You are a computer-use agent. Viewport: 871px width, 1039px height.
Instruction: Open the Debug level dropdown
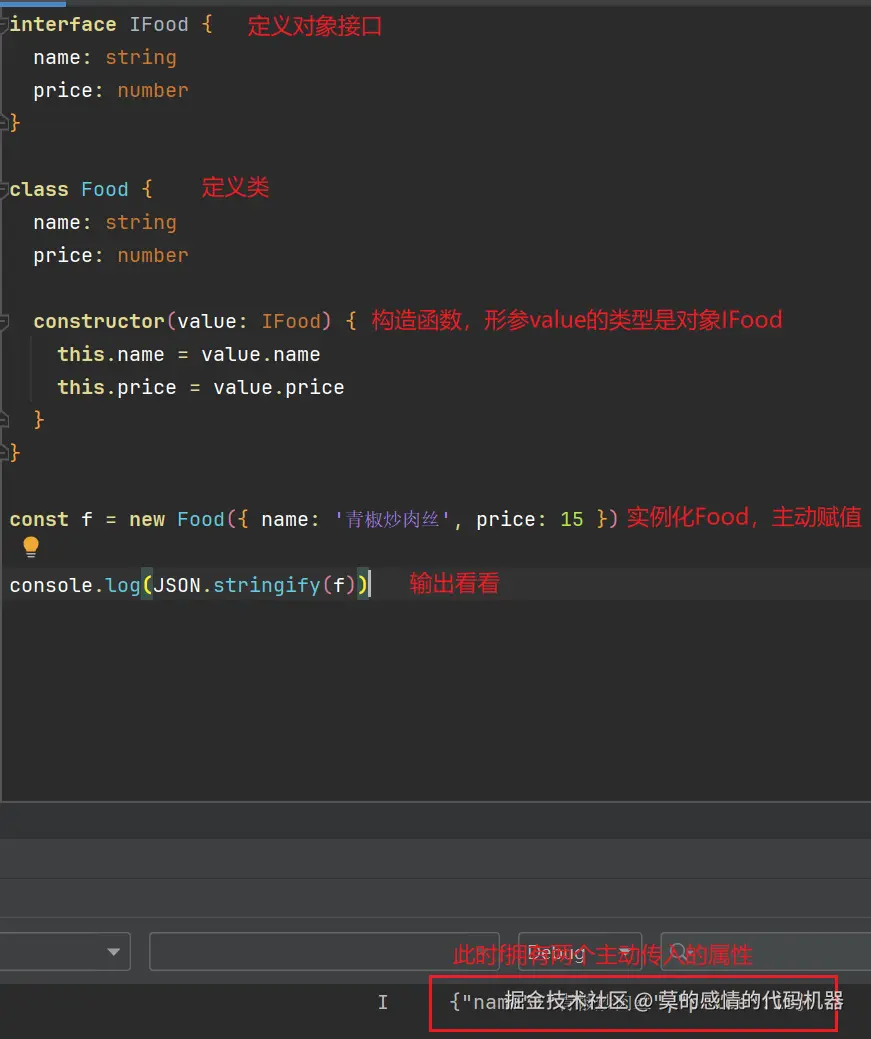(579, 952)
